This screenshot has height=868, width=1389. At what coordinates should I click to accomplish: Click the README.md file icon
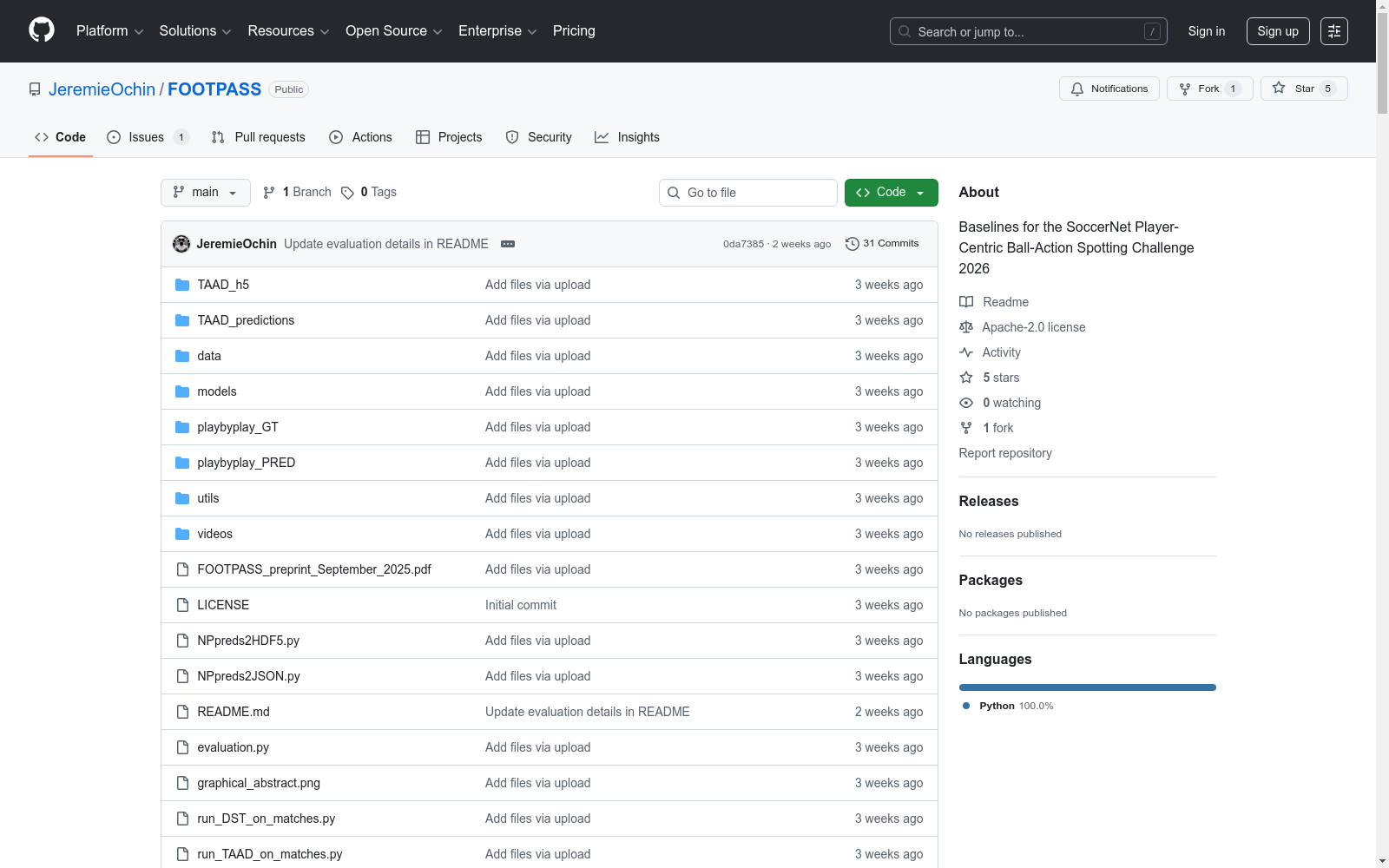coord(182,712)
